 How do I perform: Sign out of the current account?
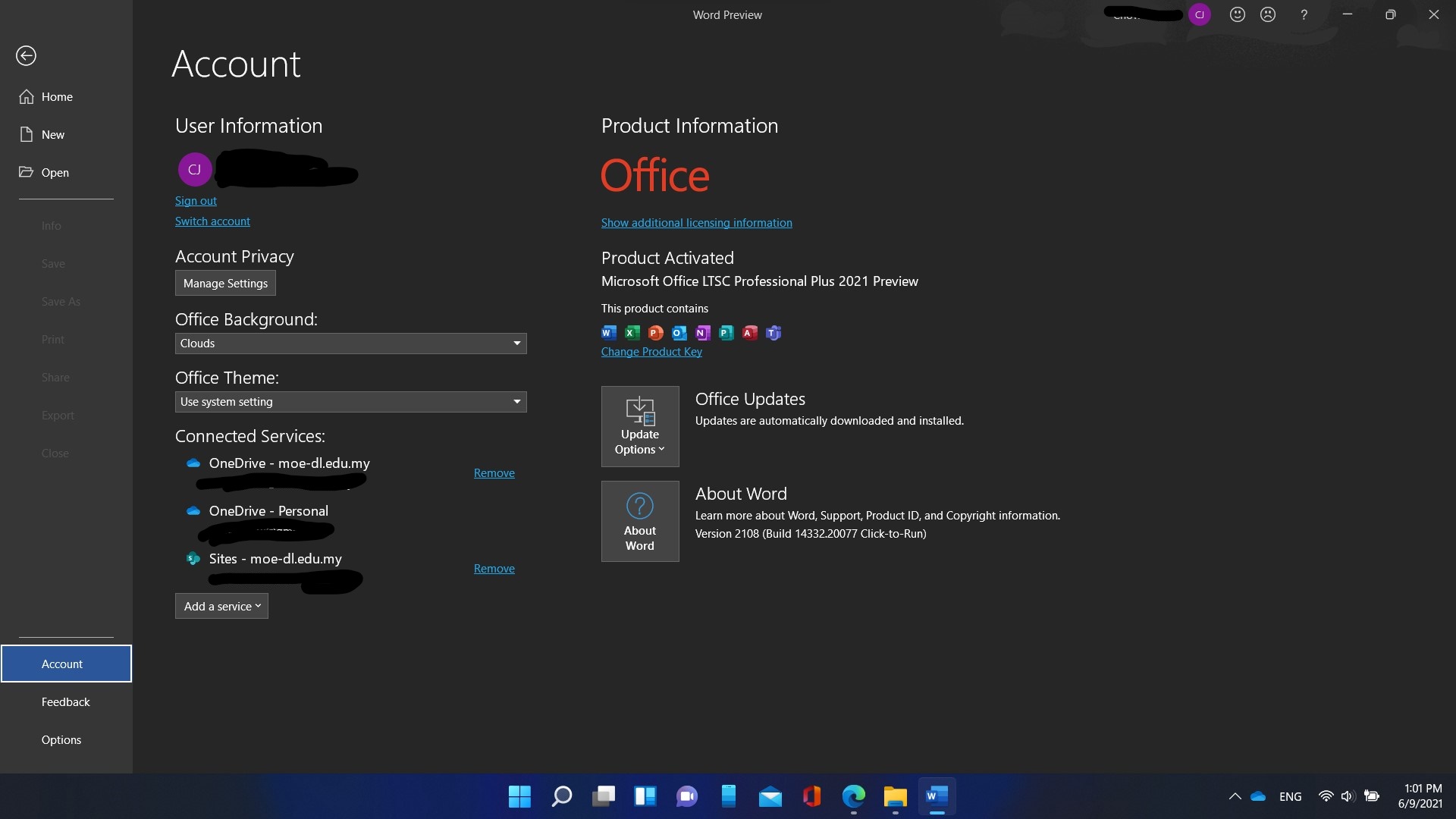click(195, 200)
